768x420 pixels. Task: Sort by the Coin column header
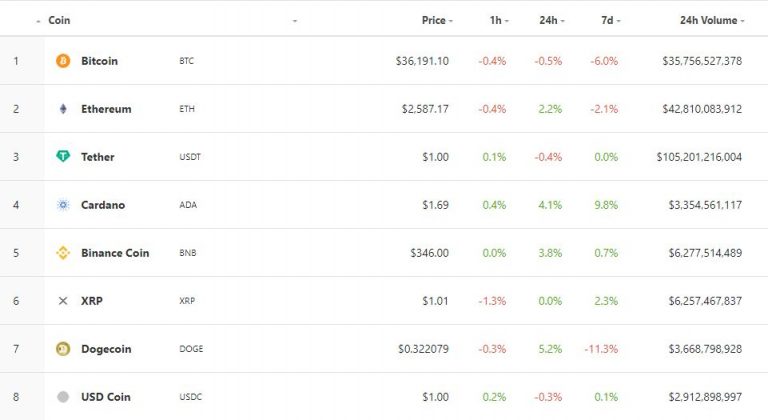[x=59, y=20]
